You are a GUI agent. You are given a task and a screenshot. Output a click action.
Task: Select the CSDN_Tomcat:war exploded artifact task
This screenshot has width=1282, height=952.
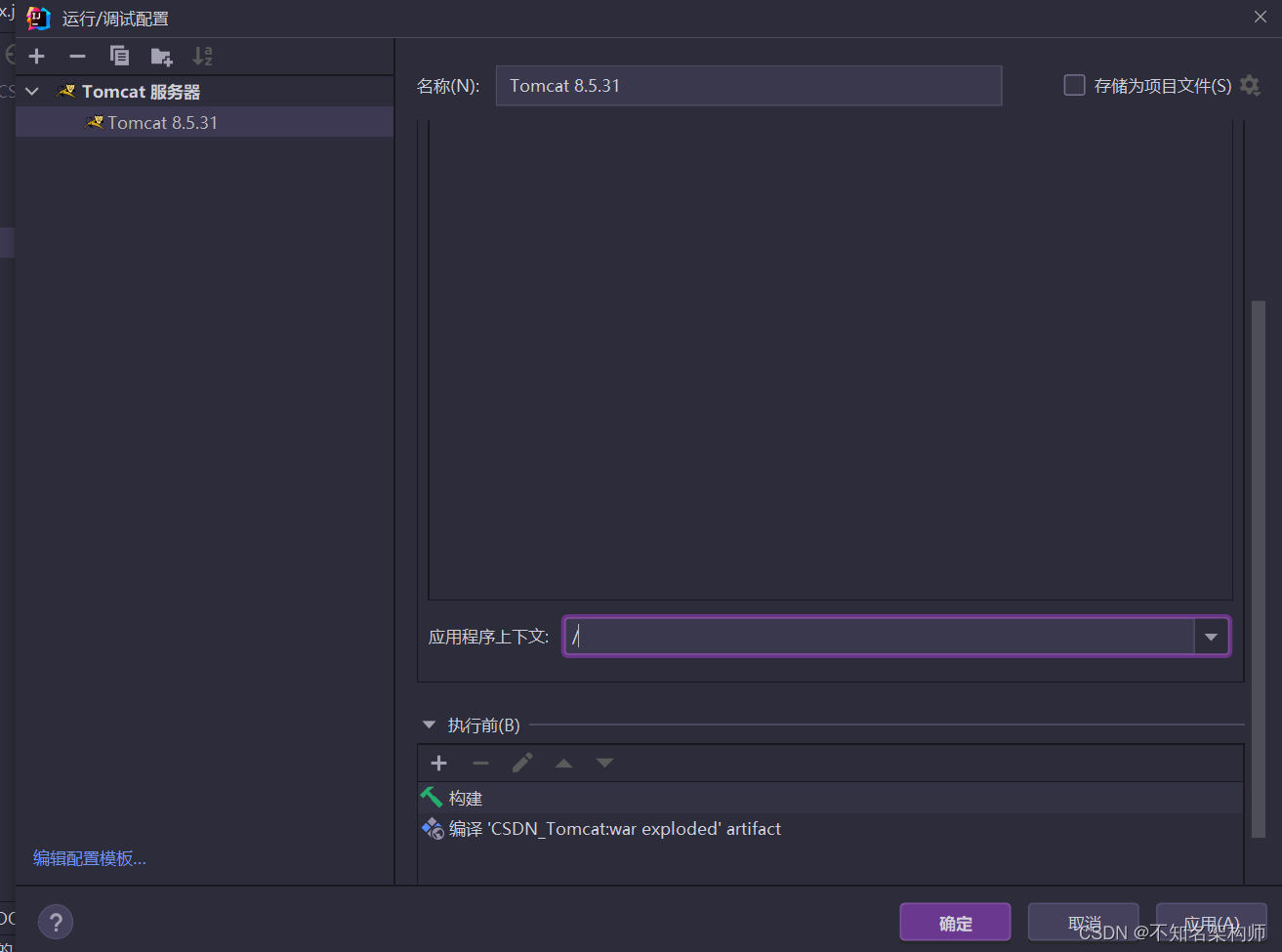(x=831, y=829)
